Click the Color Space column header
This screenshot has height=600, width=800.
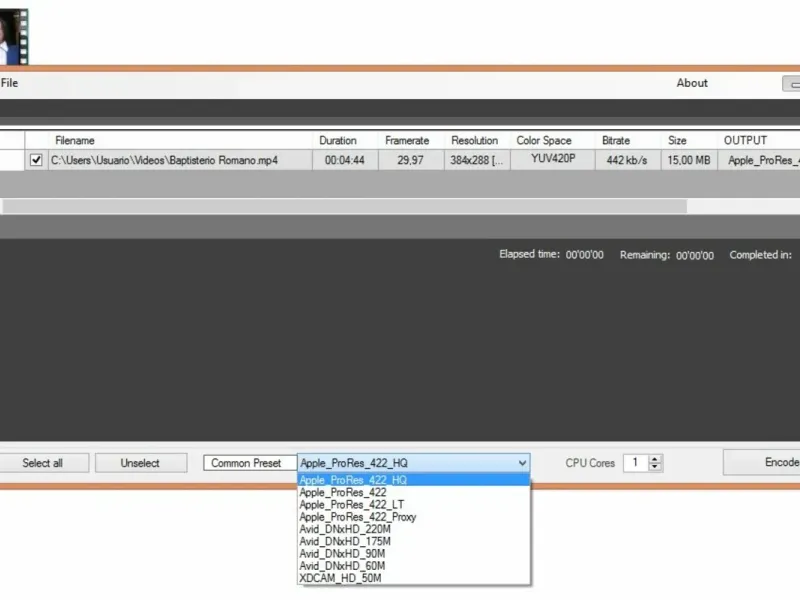(553, 140)
